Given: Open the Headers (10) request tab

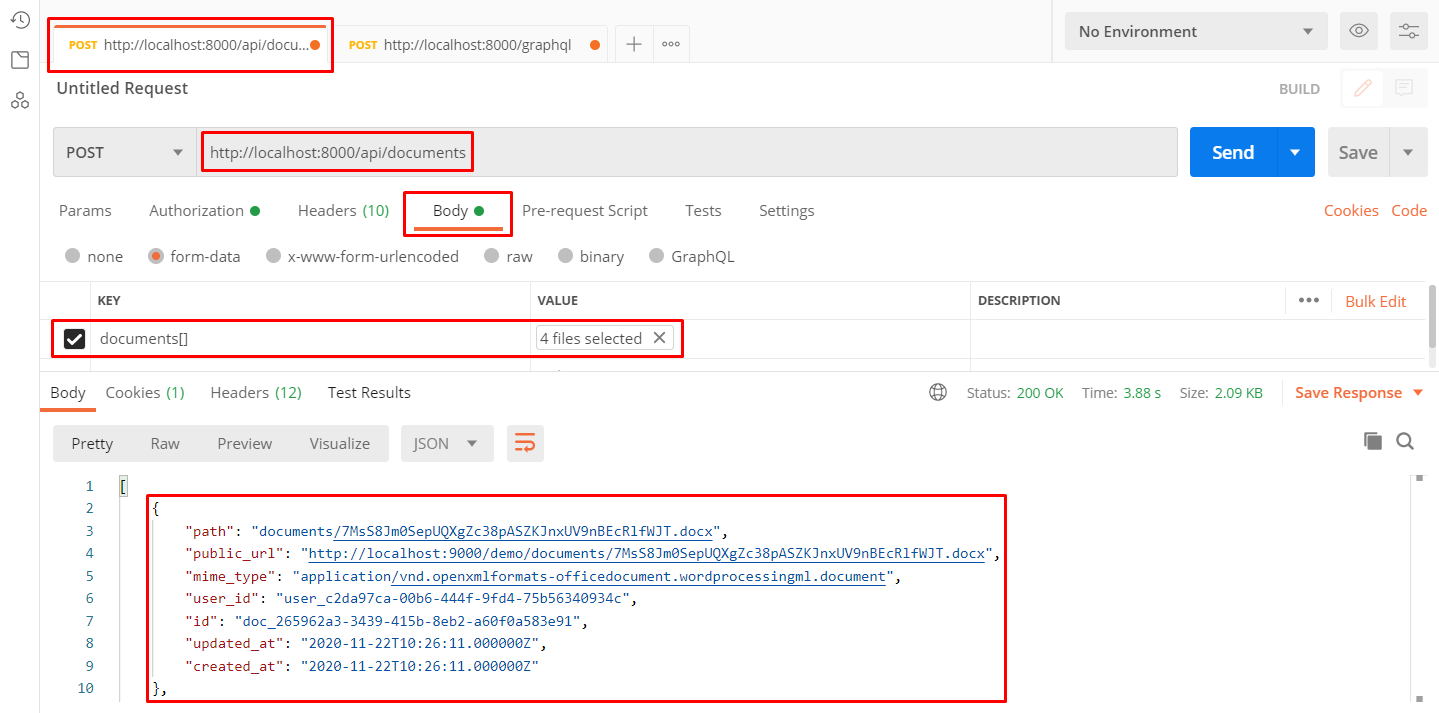Looking at the screenshot, I should pos(343,210).
